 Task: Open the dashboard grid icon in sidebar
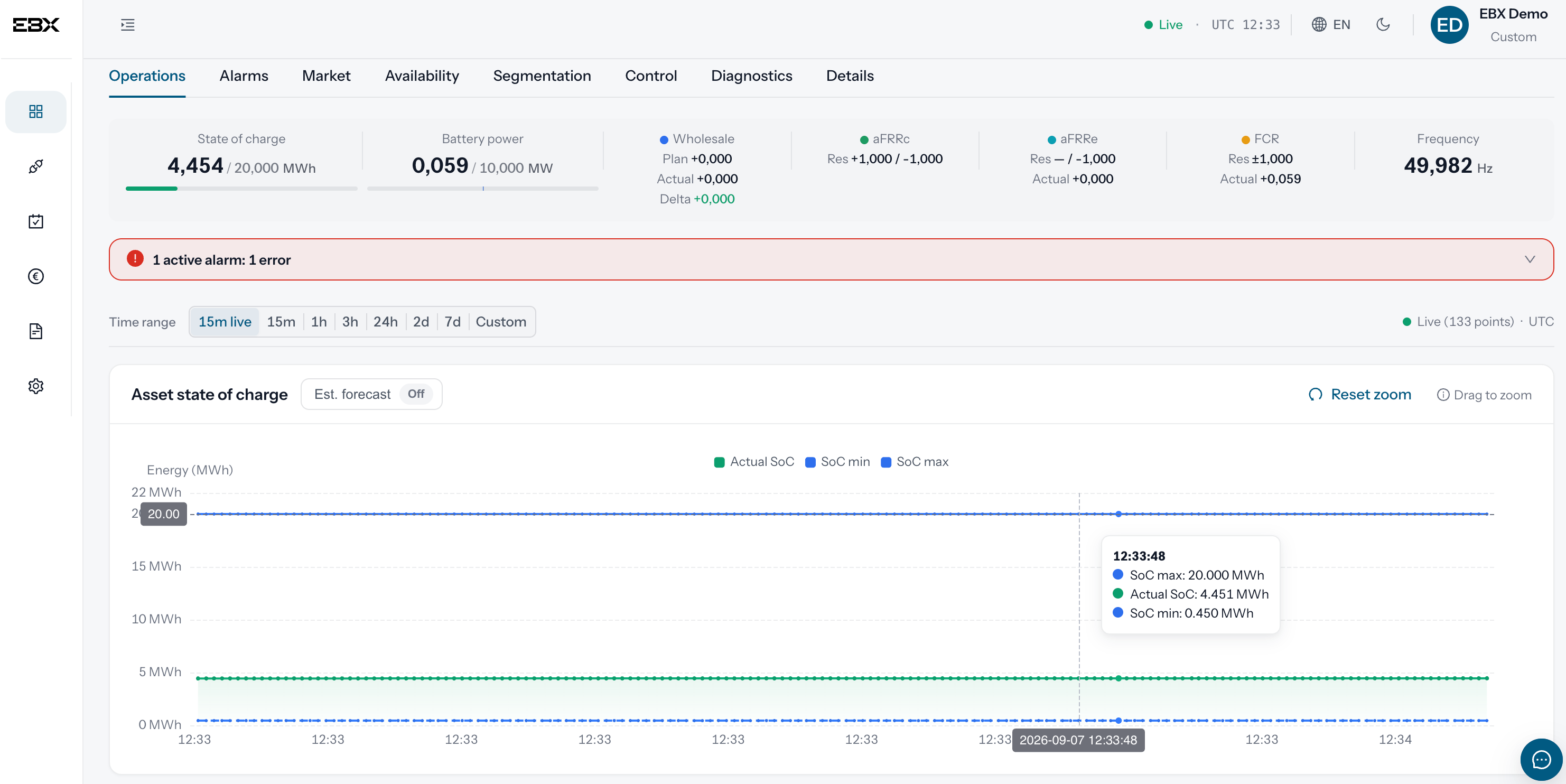pos(36,112)
